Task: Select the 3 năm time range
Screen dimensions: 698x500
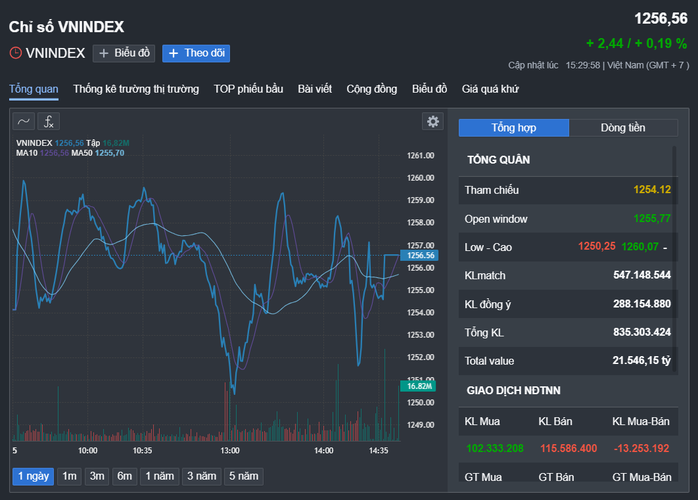Action: (202, 476)
